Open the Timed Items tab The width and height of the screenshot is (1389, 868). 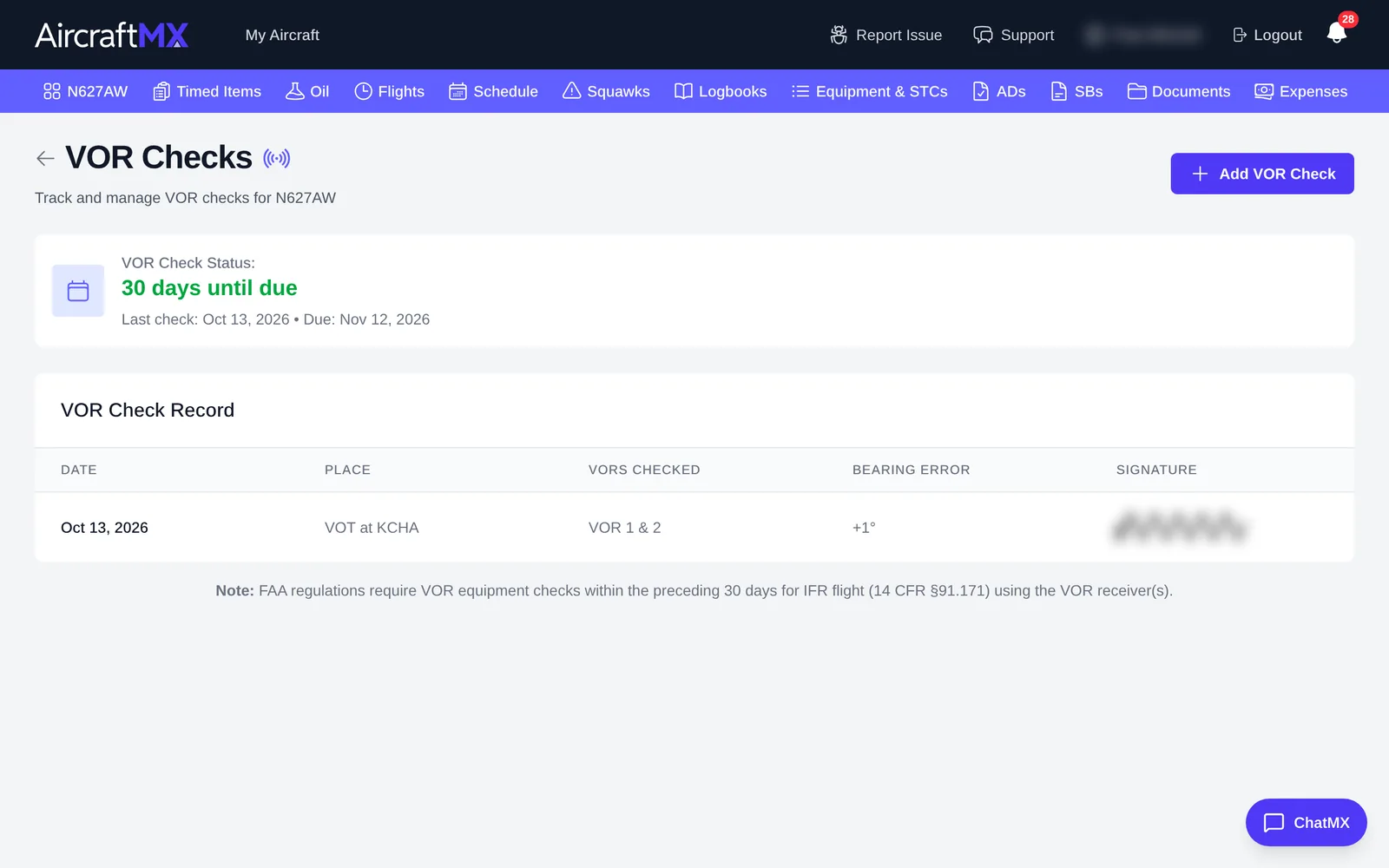click(207, 91)
